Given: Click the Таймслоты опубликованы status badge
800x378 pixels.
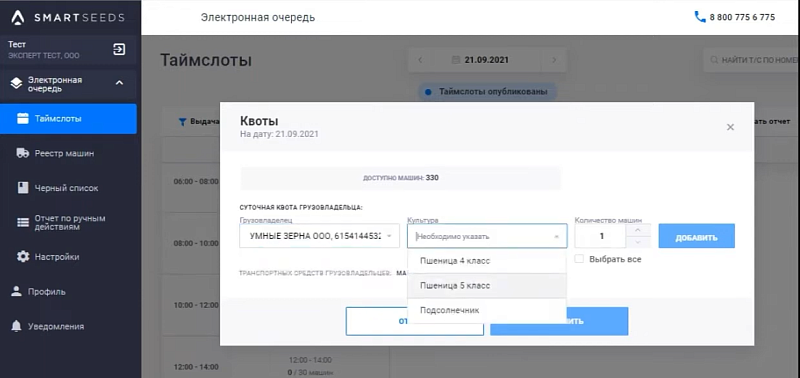Looking at the screenshot, I should point(487,92).
